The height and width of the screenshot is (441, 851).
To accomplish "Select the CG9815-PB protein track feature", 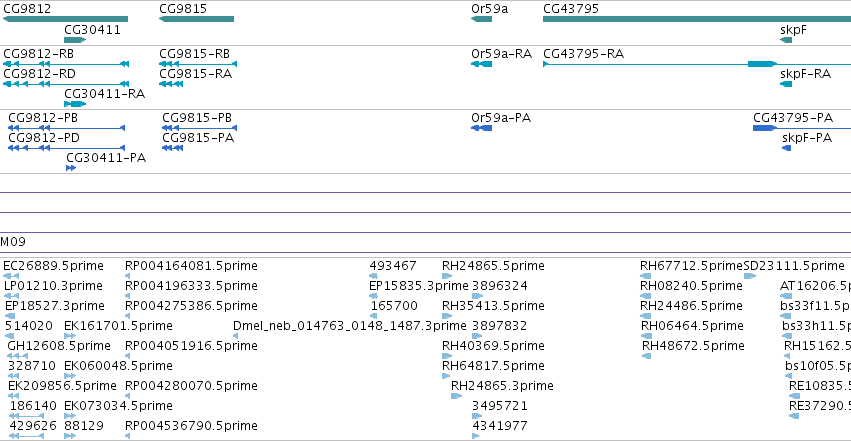I will (x=199, y=128).
